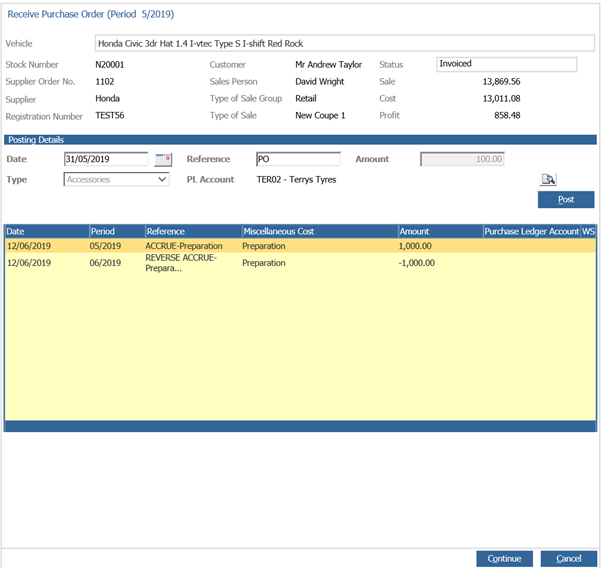
Task: Click the Miscellaneous Cost column header
Action: pyautogui.click(x=319, y=231)
